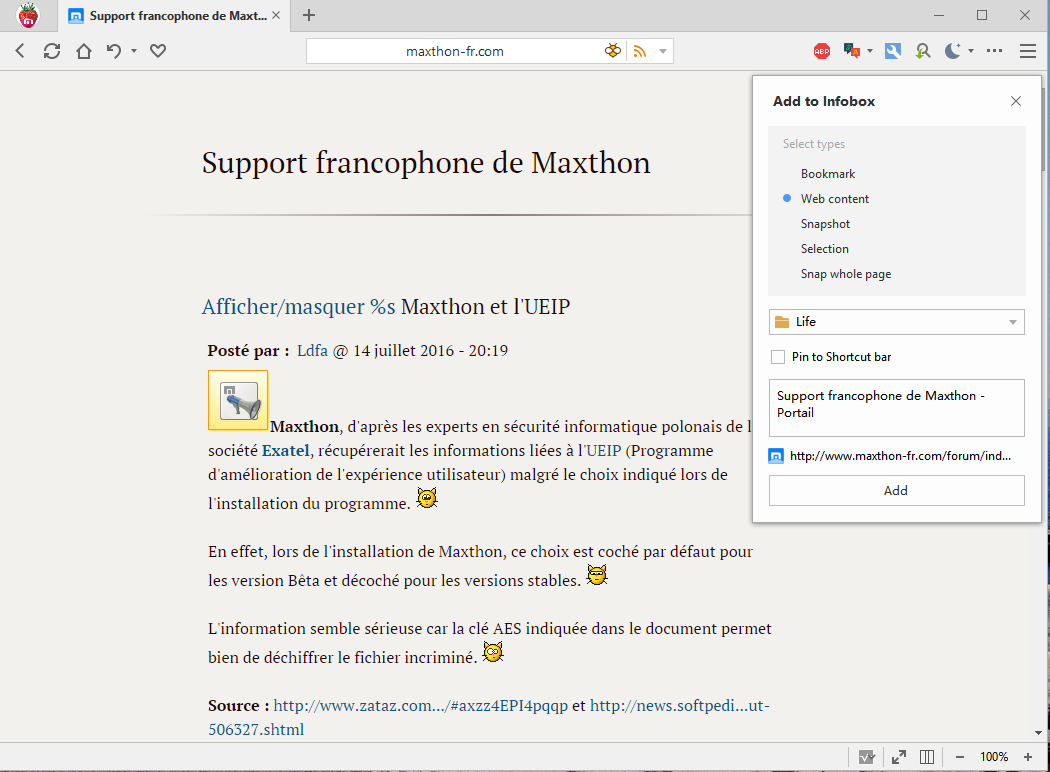Open the news.softpedia source link

point(680,706)
